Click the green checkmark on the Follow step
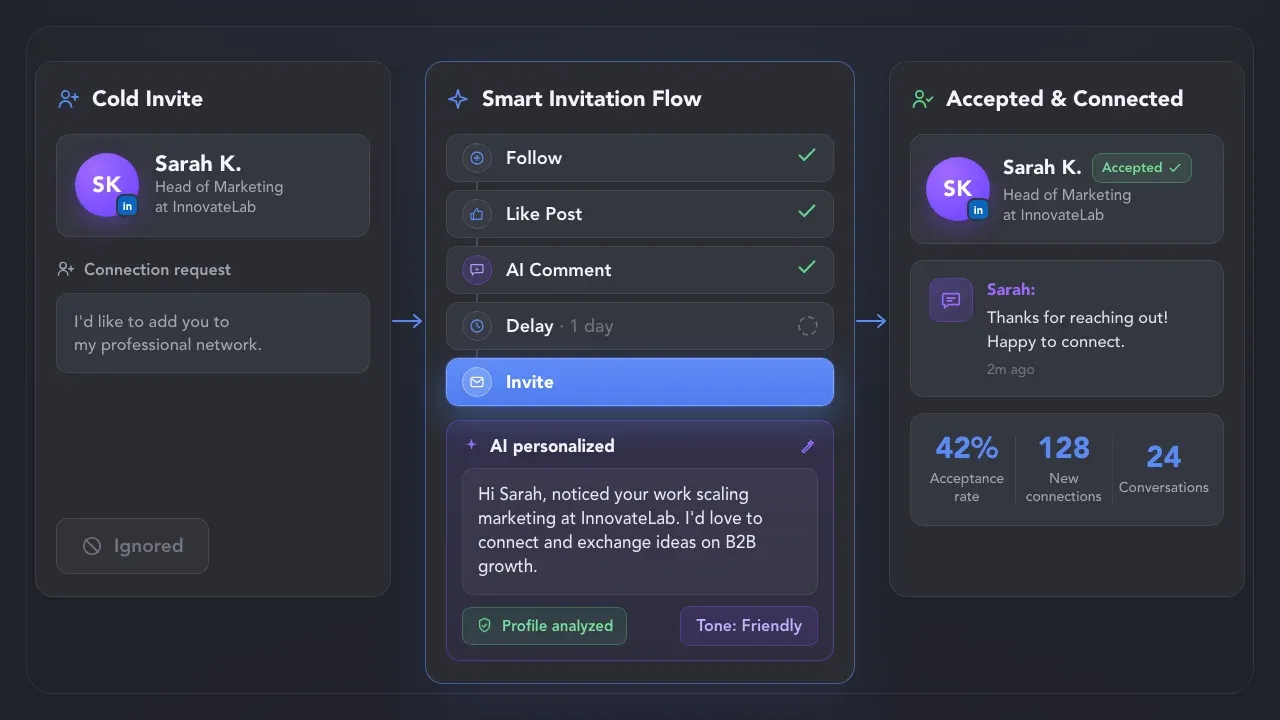Viewport: 1280px width, 720px height. tap(807, 156)
